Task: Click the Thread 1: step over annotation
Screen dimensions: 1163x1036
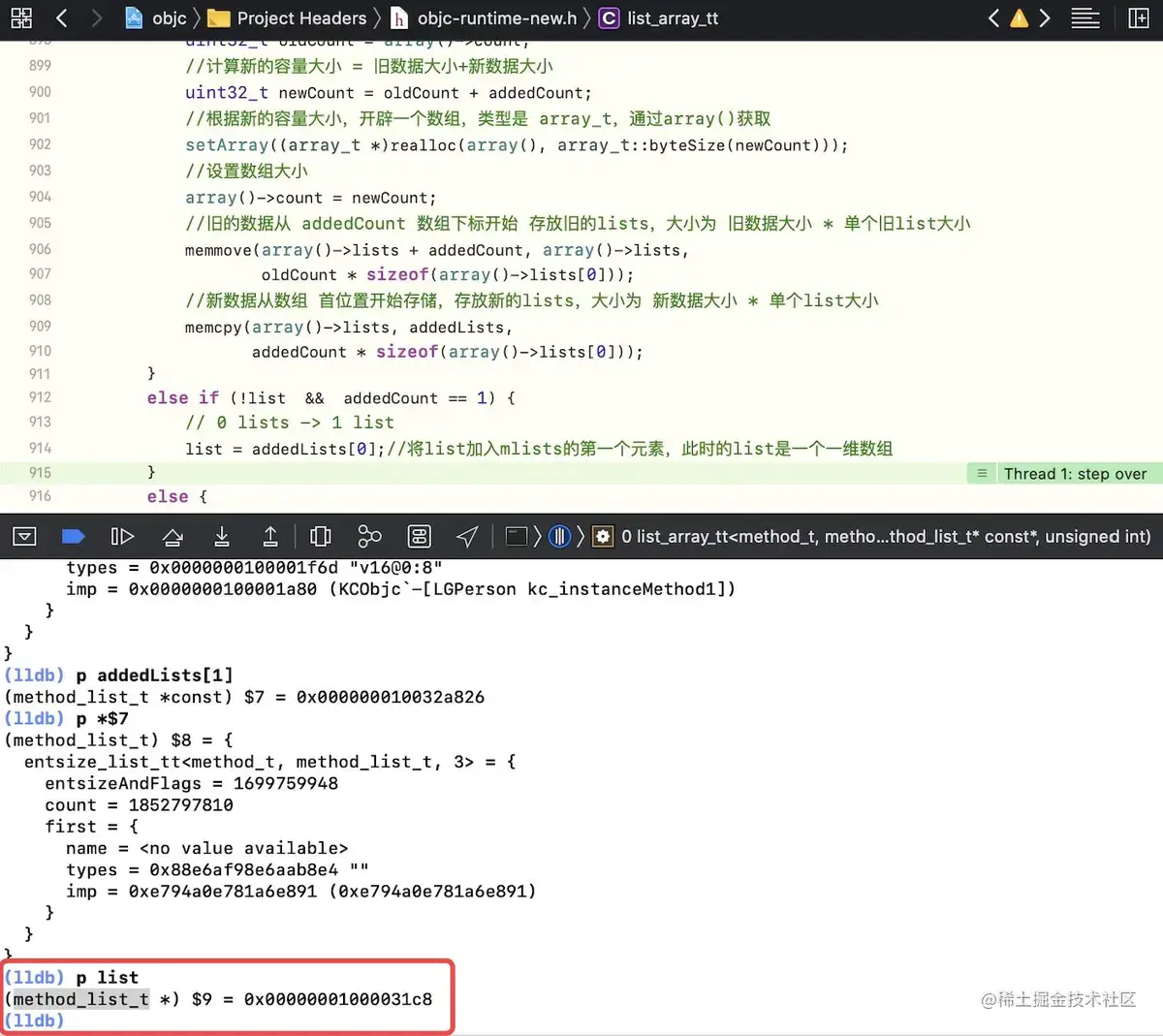Action: coord(1075,474)
